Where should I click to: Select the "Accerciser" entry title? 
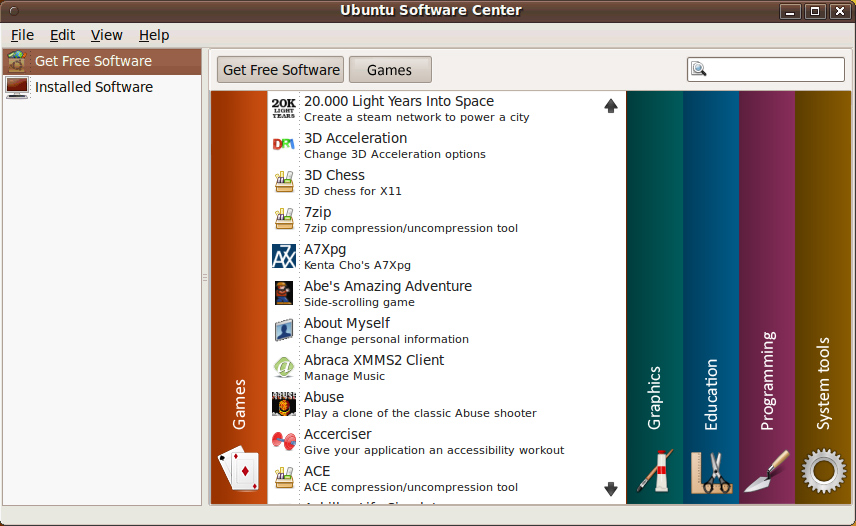pyautogui.click(x=337, y=435)
